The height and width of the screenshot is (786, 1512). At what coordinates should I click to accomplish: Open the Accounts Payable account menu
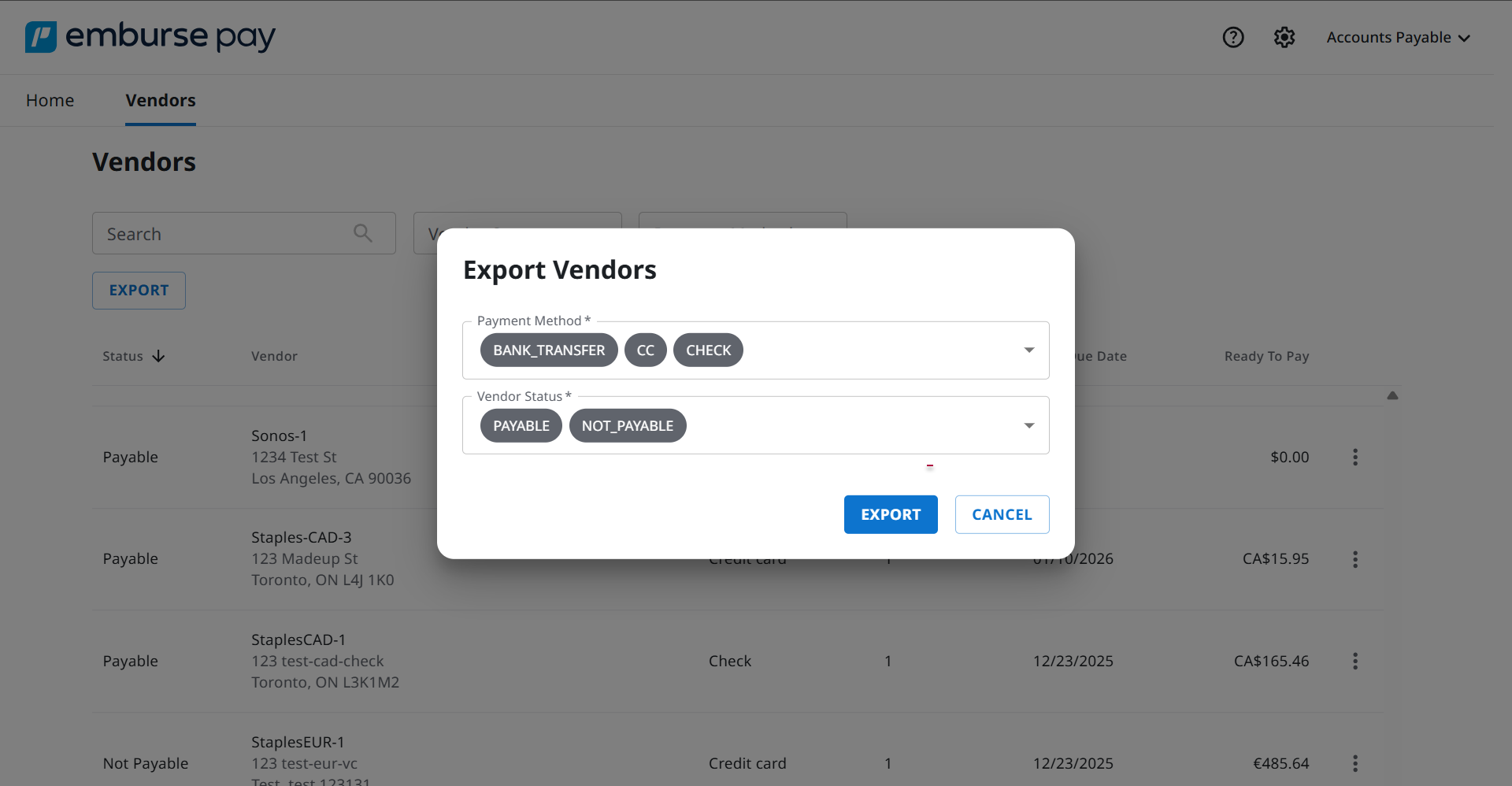click(1398, 37)
